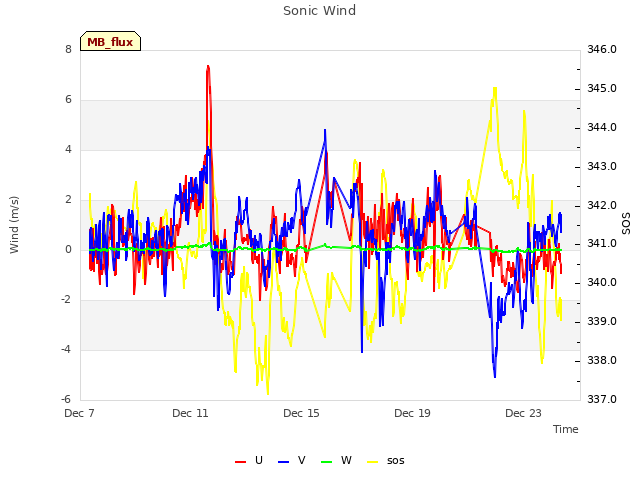Viewport: 640px width, 480px height.
Task: Click the Time axis label
Action: pyautogui.click(x=566, y=429)
